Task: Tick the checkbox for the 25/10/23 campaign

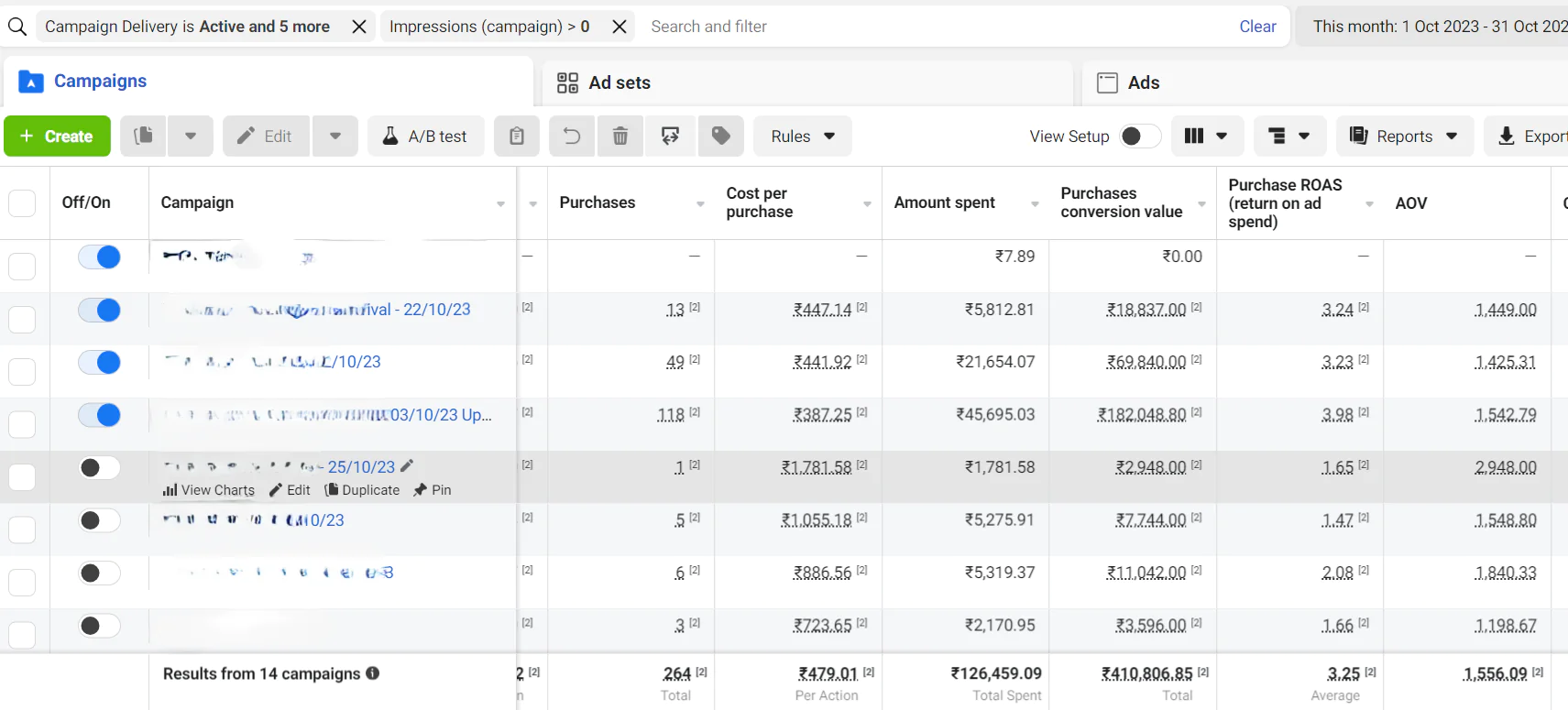Action: point(22,476)
